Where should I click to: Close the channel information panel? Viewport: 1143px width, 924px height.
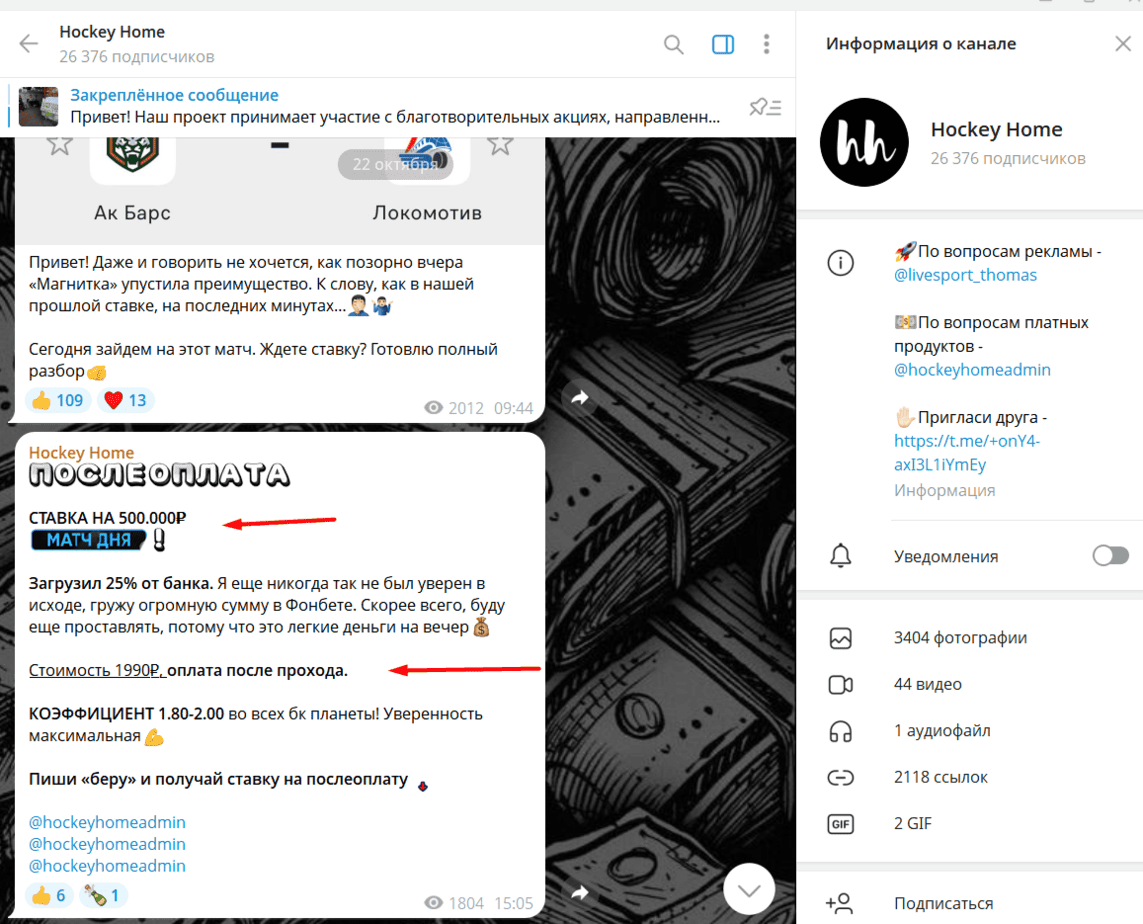(1122, 44)
